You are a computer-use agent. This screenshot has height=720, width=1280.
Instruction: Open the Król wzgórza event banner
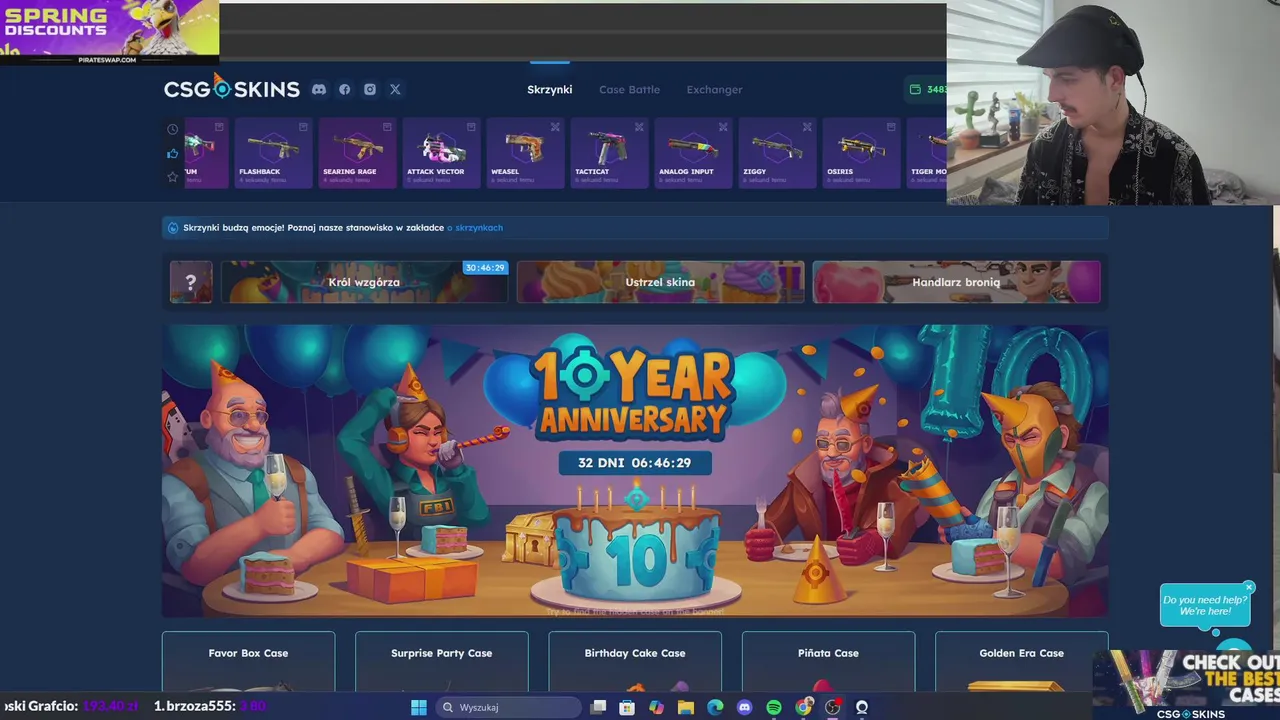[x=364, y=282]
